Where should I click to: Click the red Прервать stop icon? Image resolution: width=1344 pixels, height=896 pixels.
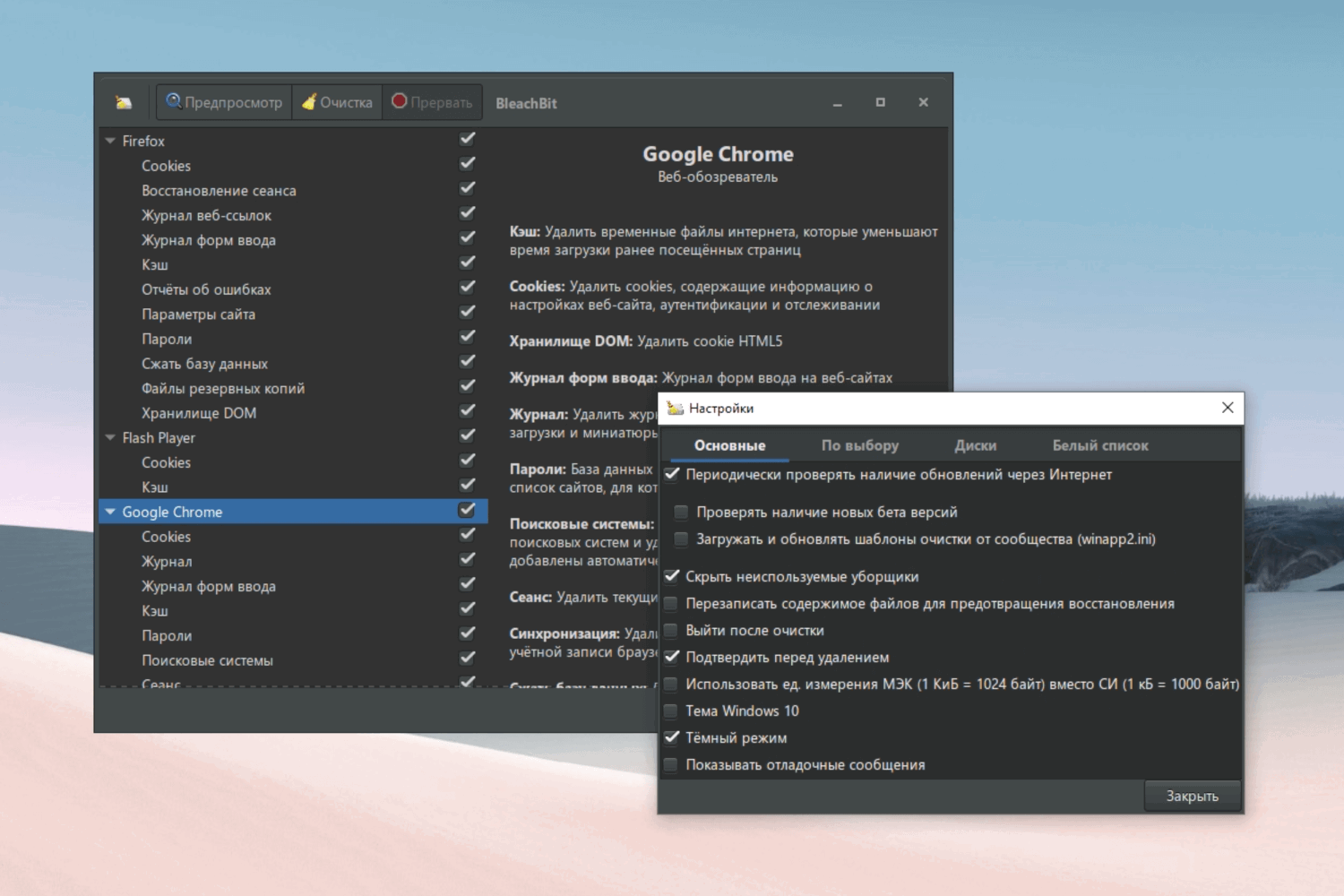click(x=400, y=101)
